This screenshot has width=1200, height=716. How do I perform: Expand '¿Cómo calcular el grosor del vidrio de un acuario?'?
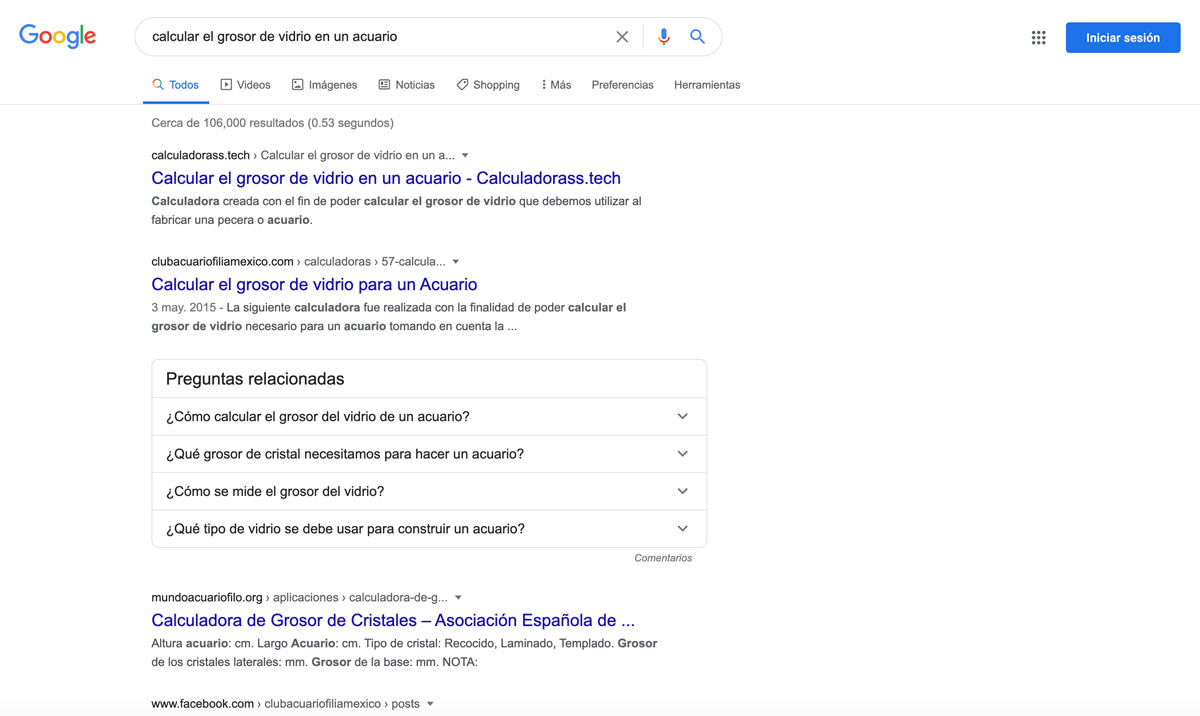pos(429,416)
